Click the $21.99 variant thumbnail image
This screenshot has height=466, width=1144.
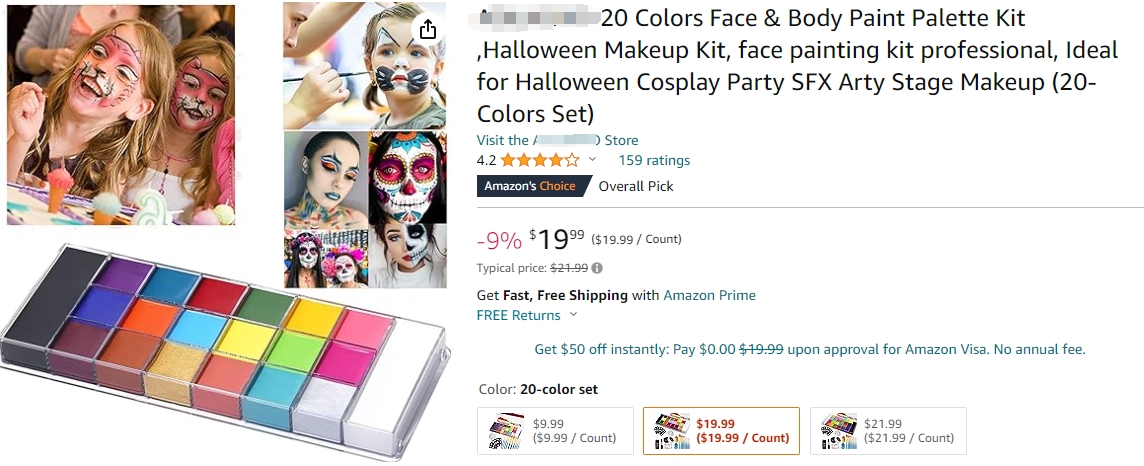[839, 430]
